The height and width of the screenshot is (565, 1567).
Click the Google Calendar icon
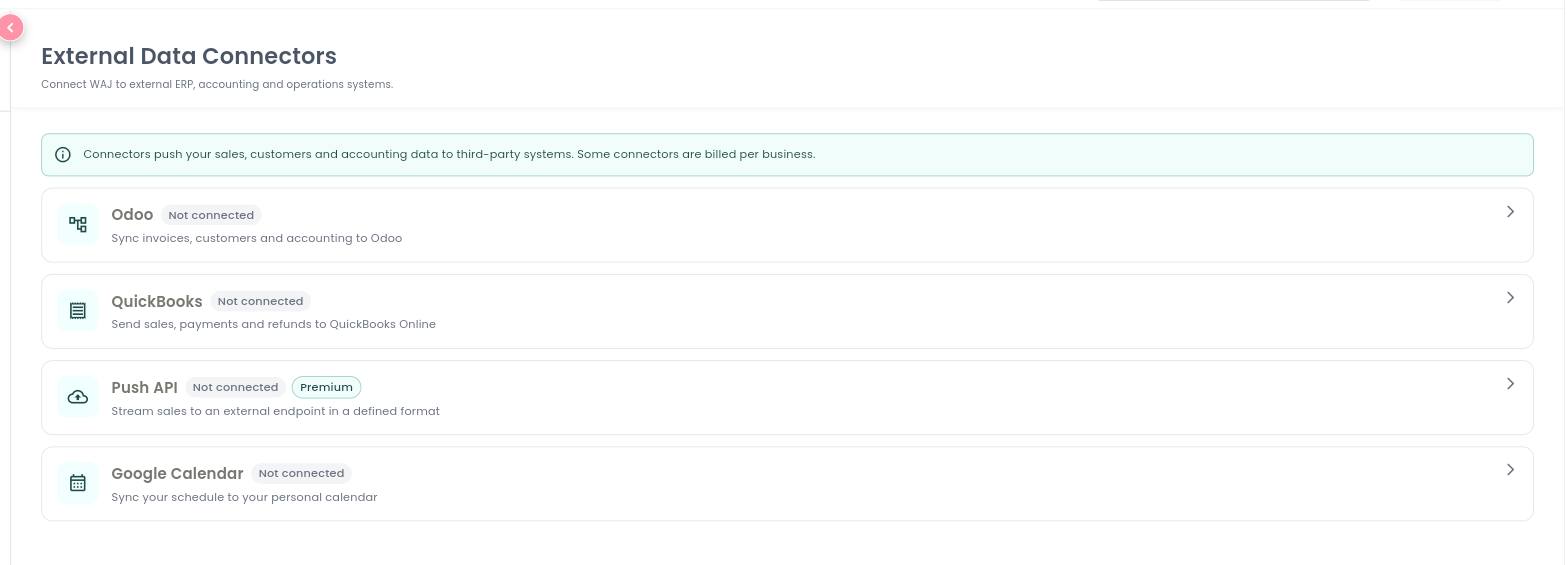point(78,483)
